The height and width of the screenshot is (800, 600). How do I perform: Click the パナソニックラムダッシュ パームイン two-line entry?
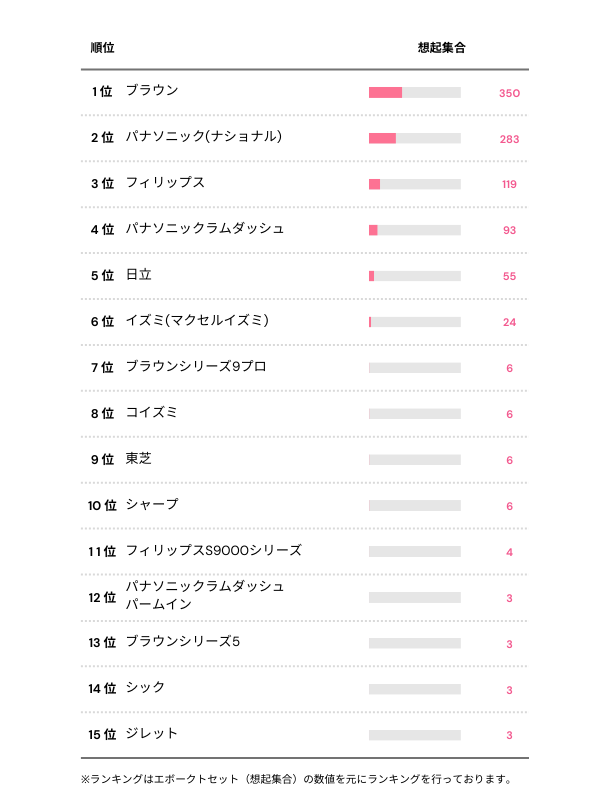point(205,596)
